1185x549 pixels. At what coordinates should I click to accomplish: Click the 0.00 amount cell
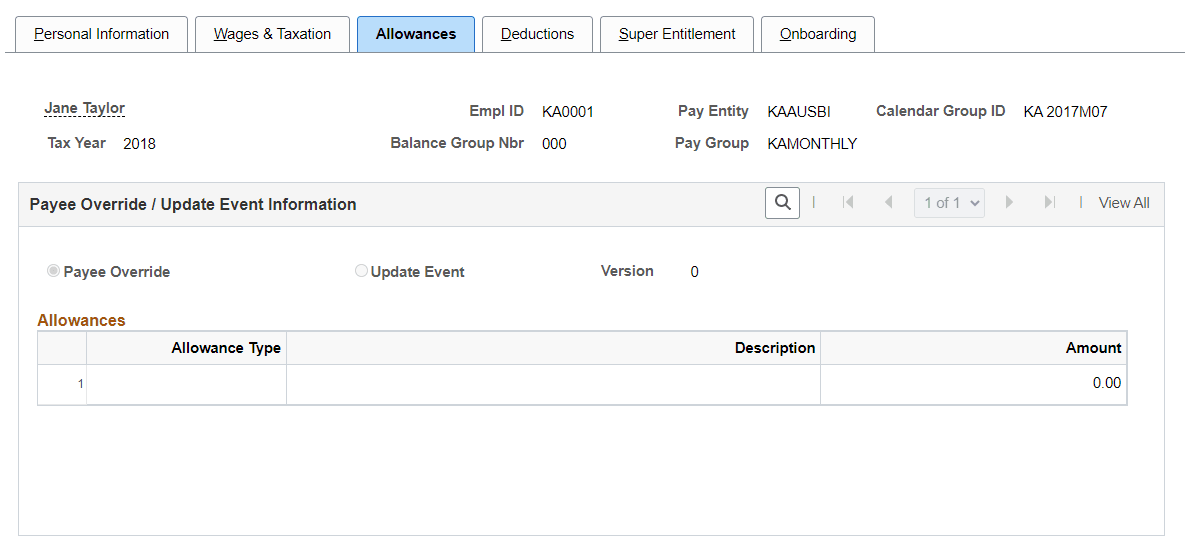(973, 384)
